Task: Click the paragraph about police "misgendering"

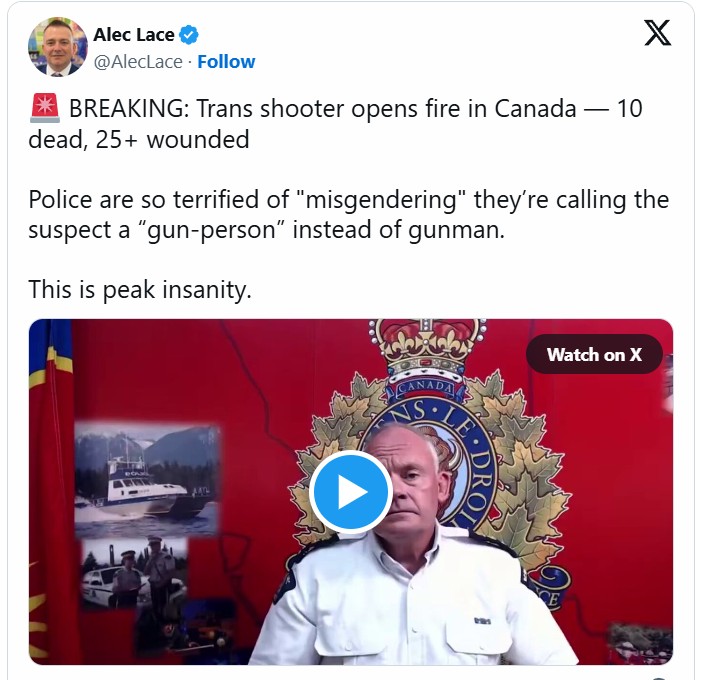Action: click(x=348, y=215)
